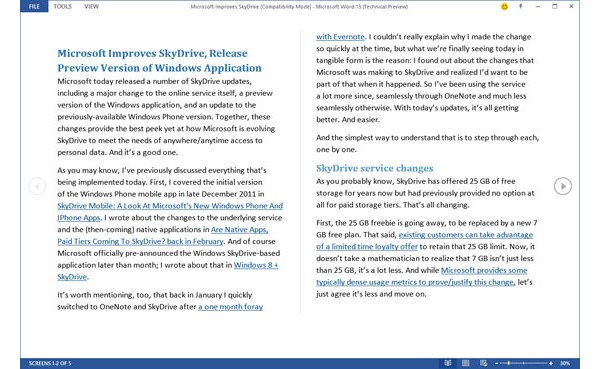
Task: Click the zoom slider handle
Action: pyautogui.click(x=509, y=363)
